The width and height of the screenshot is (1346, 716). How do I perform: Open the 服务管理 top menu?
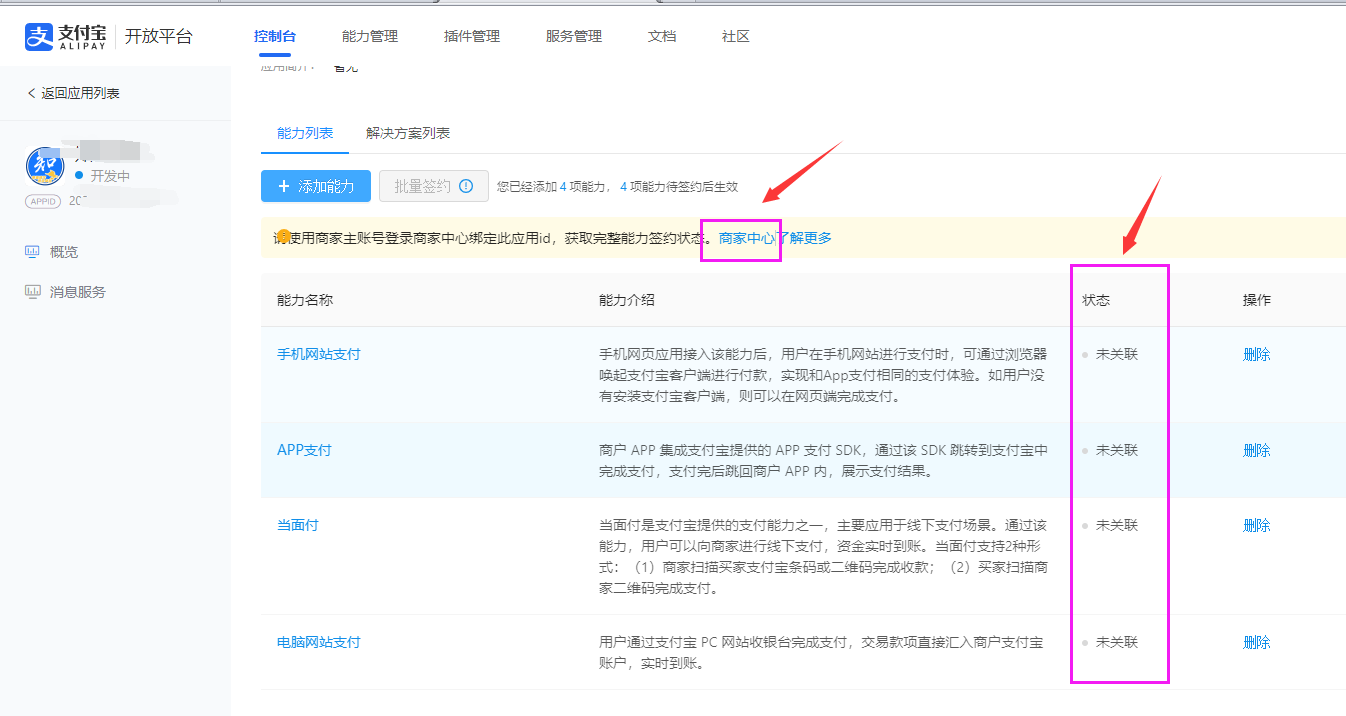coord(574,36)
